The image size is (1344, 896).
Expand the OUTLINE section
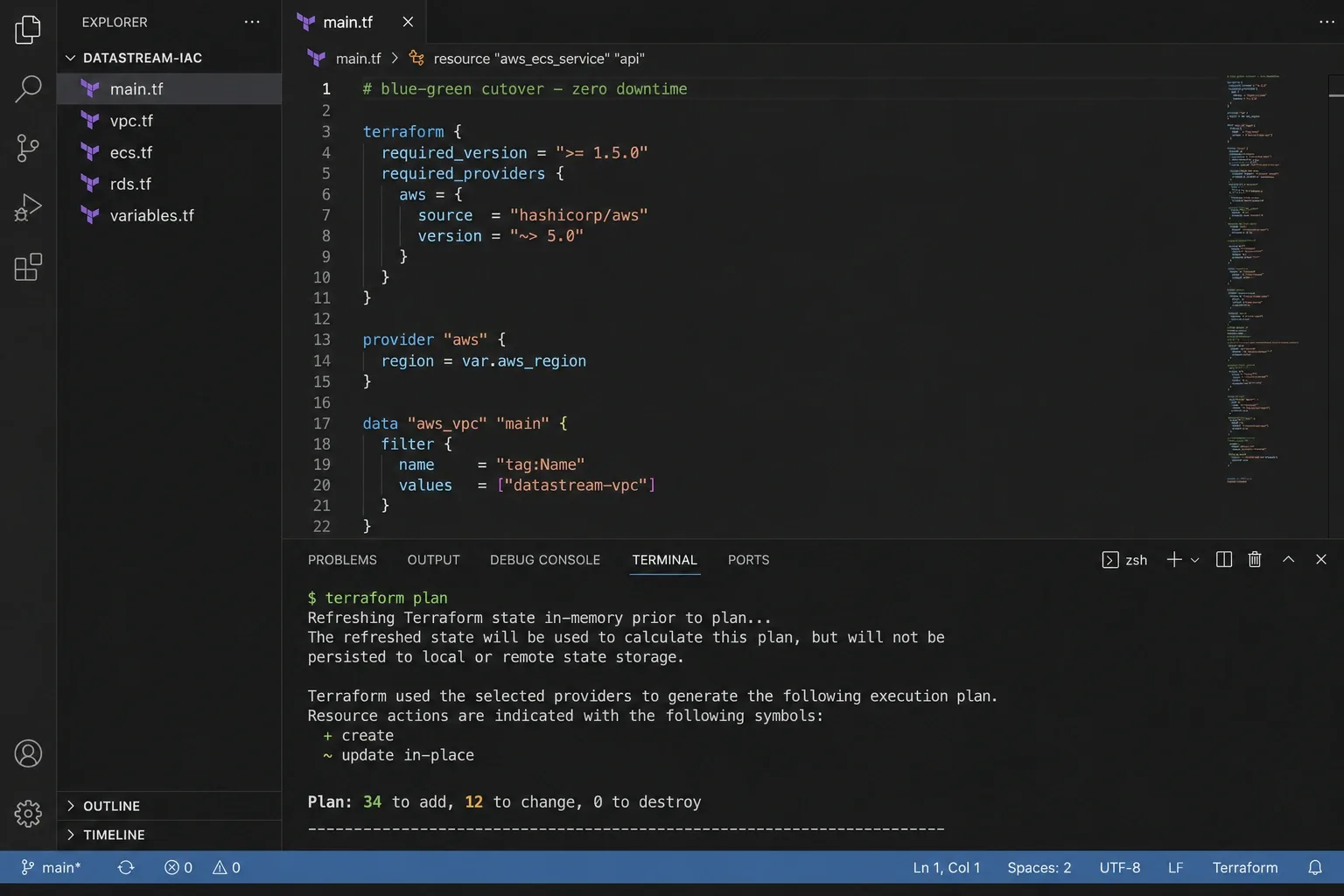170,806
